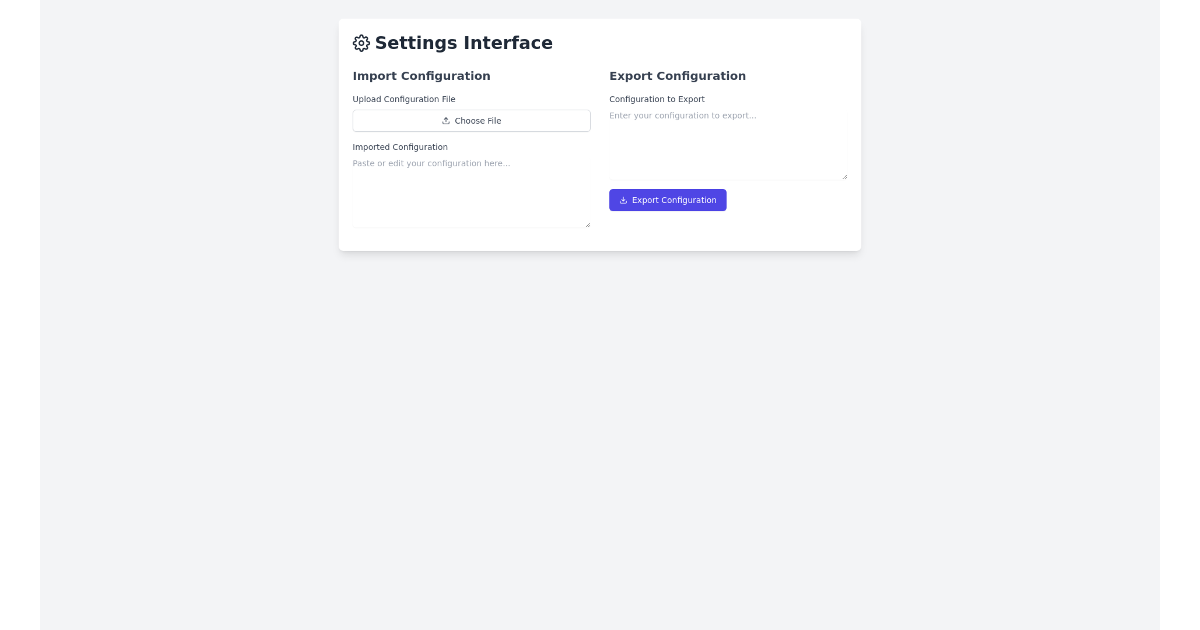Click the placeholder text Paste or edit your configuration

pos(432,163)
